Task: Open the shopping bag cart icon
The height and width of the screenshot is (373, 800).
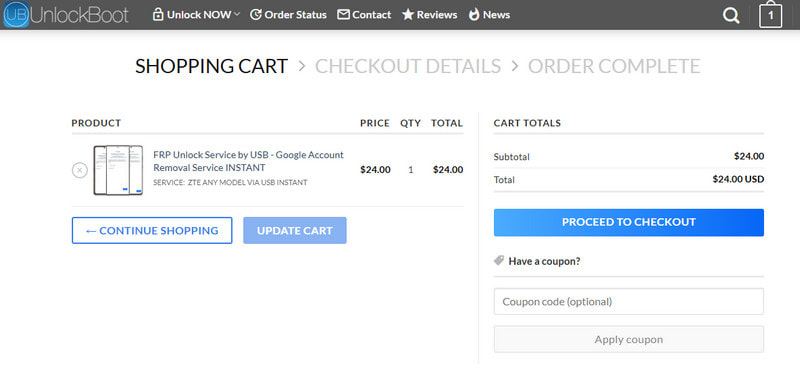Action: (770, 15)
